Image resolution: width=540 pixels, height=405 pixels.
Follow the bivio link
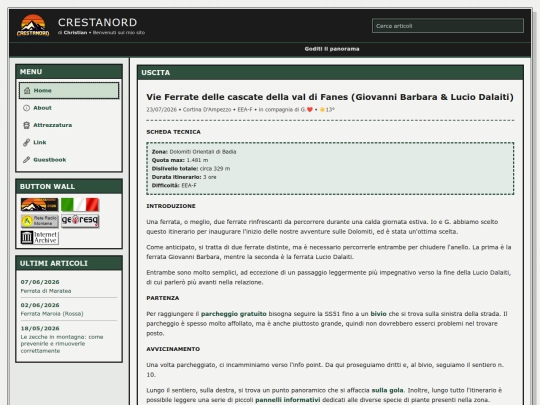point(378,314)
